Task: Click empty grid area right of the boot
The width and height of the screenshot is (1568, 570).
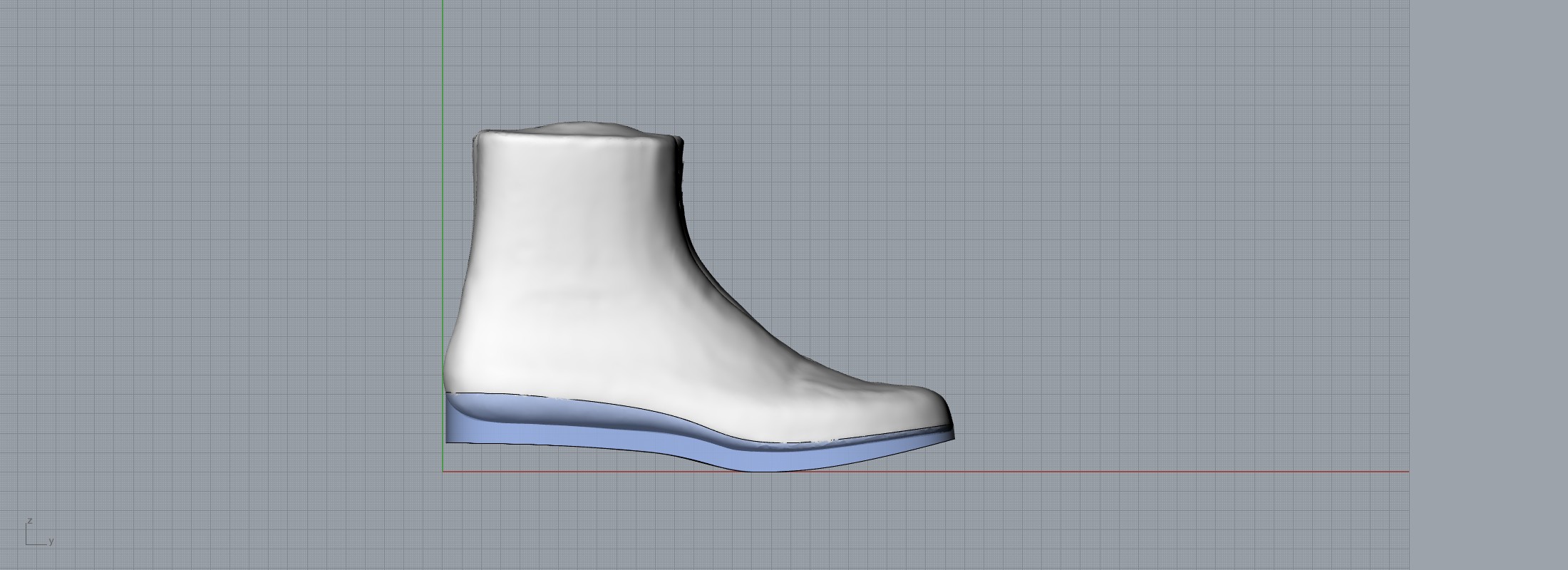Action: click(x=1176, y=249)
